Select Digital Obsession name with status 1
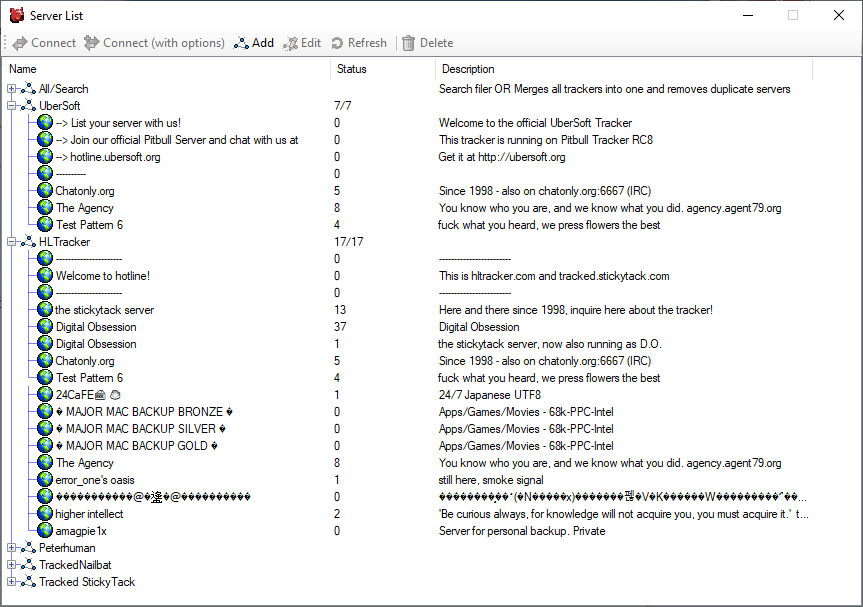 click(x=96, y=343)
